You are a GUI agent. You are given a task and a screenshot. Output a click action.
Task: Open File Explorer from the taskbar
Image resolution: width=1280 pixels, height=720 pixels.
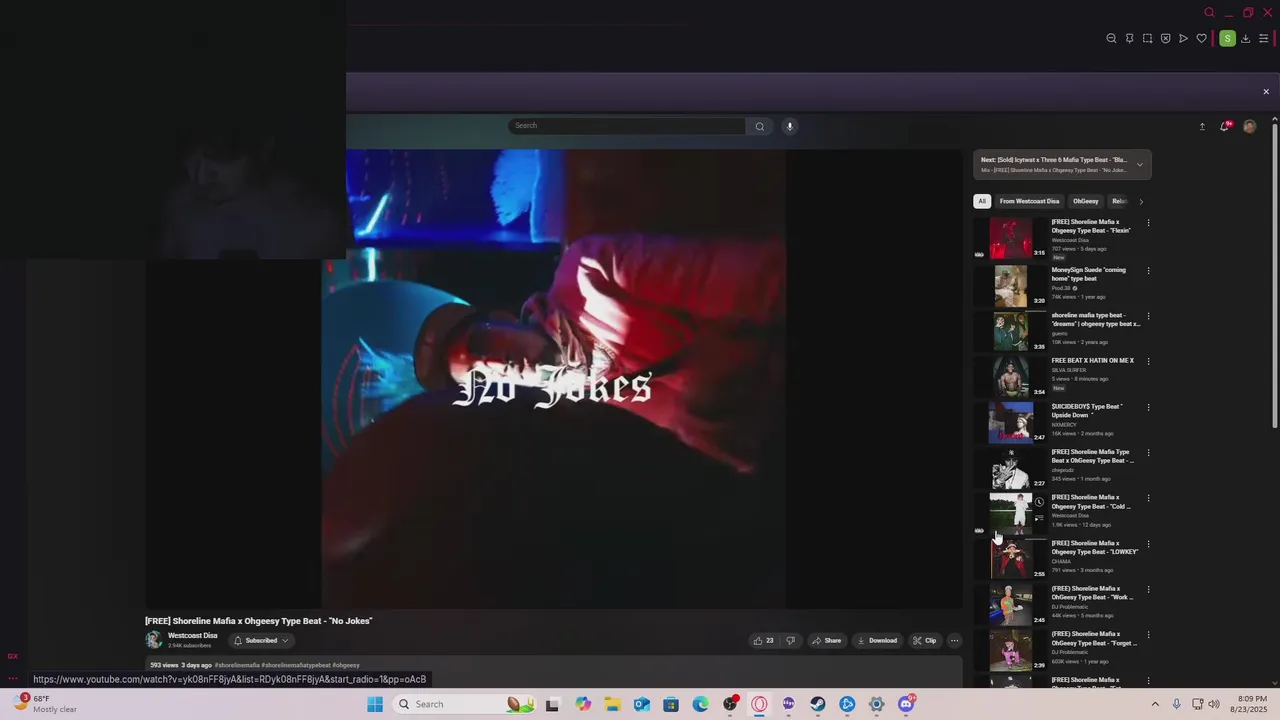click(x=612, y=704)
